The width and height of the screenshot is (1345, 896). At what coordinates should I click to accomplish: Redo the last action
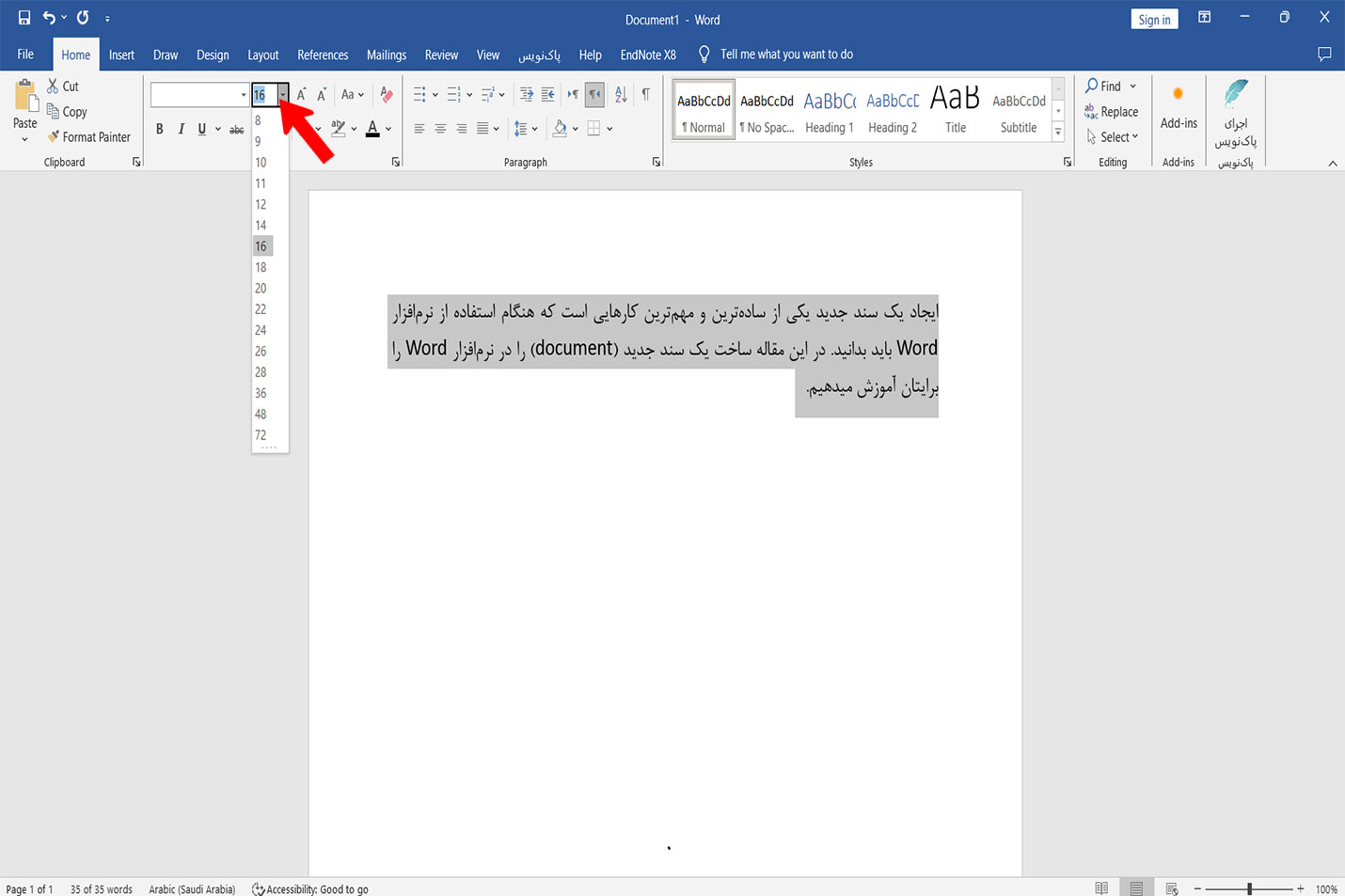[x=83, y=18]
